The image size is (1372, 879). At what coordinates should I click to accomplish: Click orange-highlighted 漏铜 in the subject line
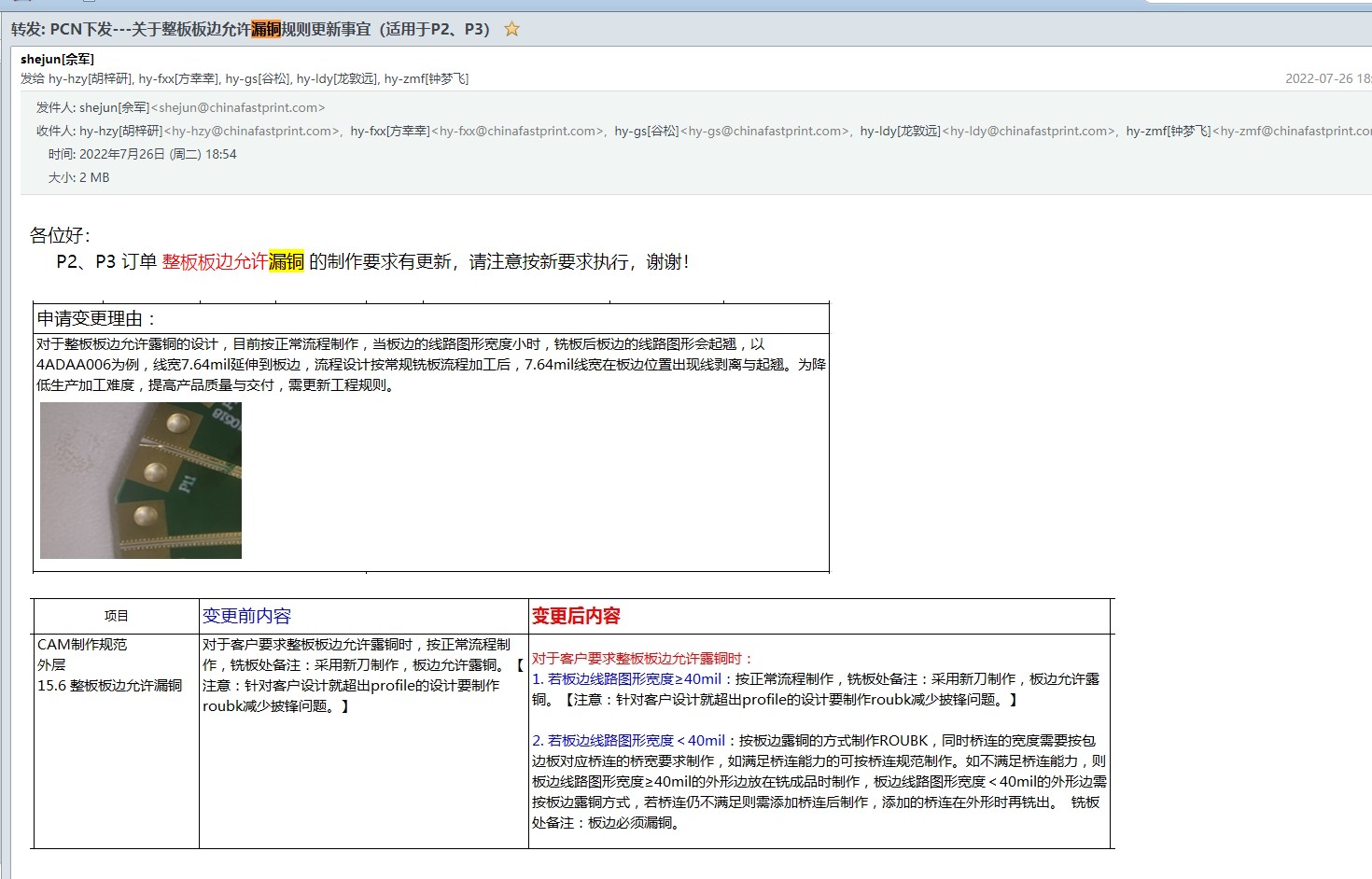tap(266, 29)
